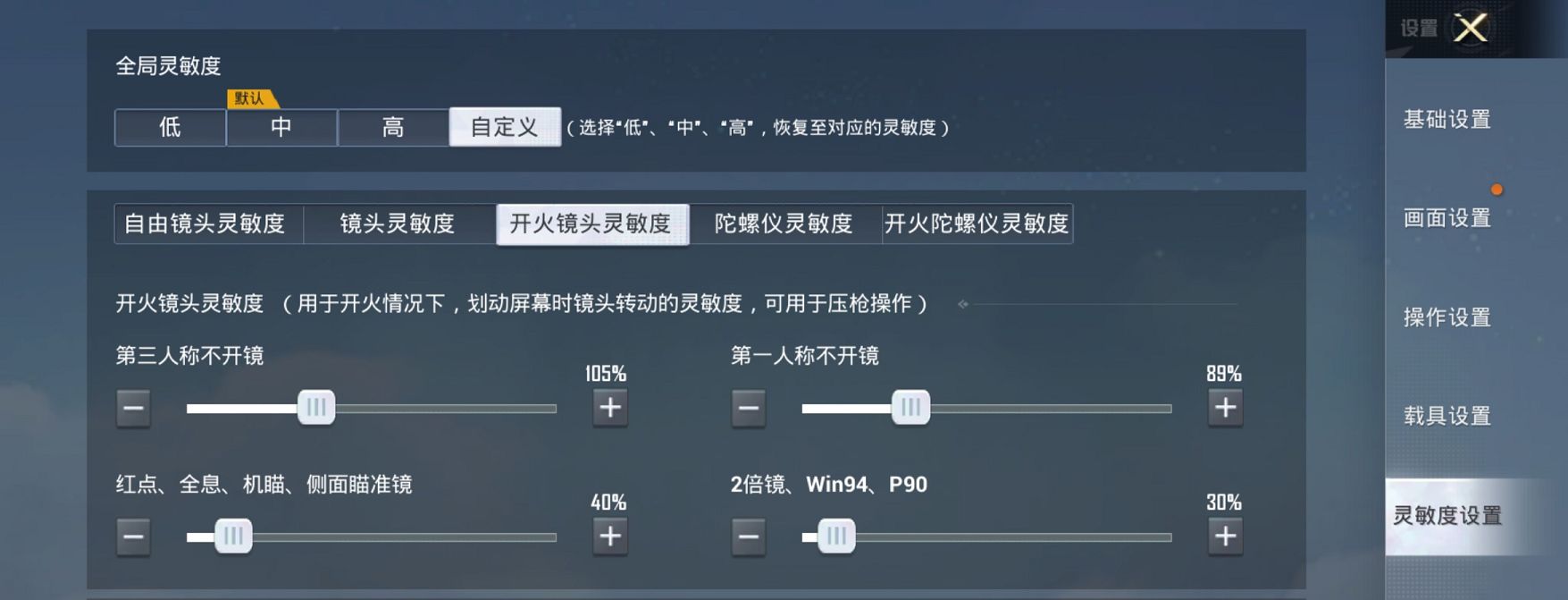Switch to 自由镜头灵敏度 tab
1568x600 pixels.
[205, 224]
